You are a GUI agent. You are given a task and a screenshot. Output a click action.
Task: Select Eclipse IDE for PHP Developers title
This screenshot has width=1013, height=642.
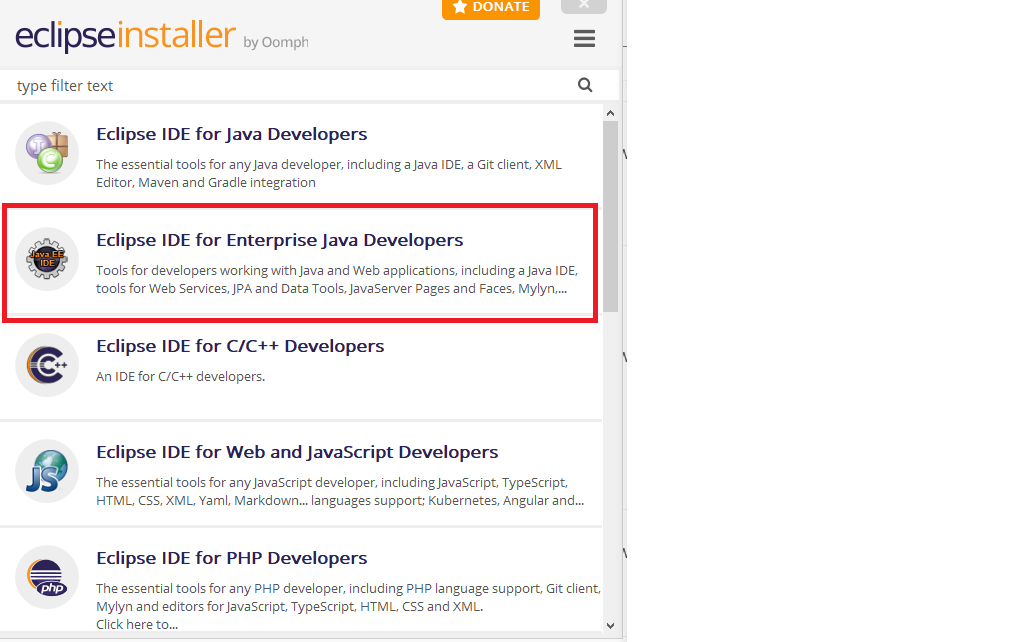coord(231,558)
